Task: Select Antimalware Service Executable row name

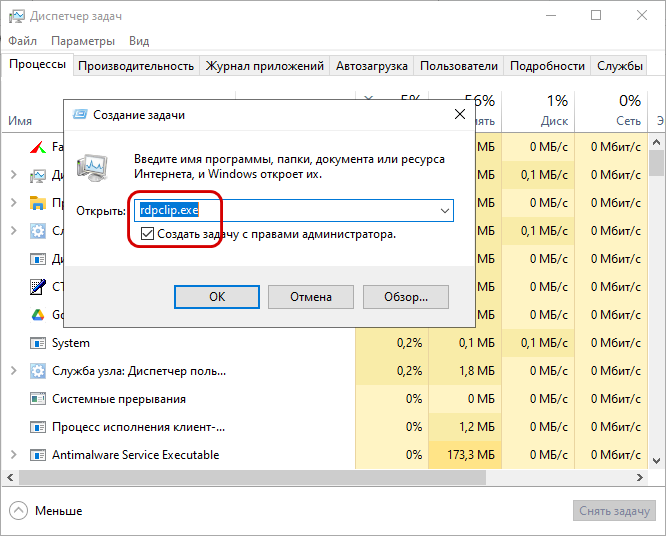Action: tap(135, 455)
